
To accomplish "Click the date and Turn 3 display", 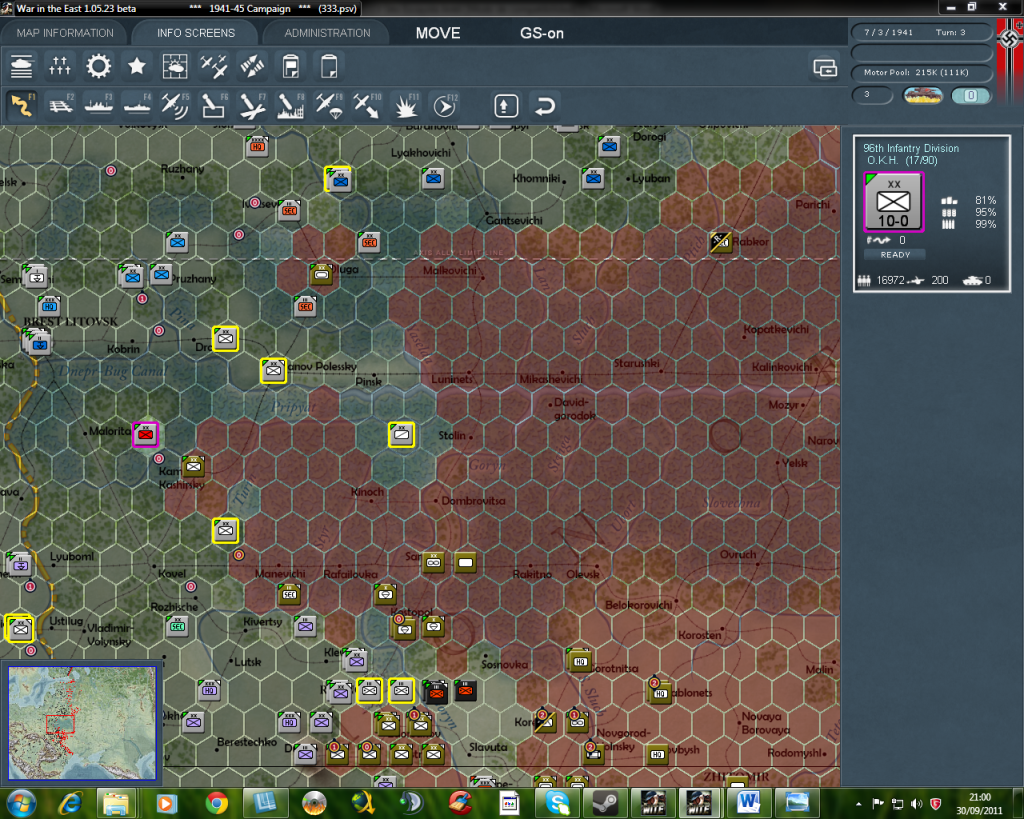I will click(921, 32).
